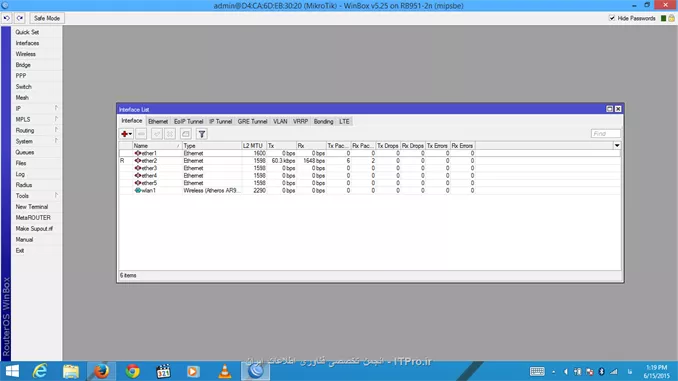Screen dimensions: 678x381
Task: Switch to the LTE tab
Action: coord(344,122)
